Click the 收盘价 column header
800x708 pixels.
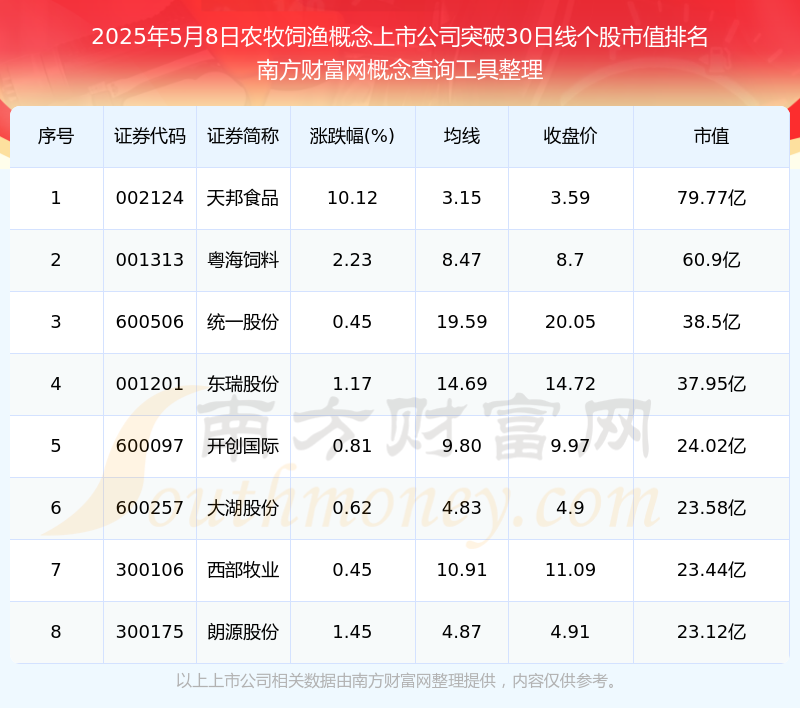point(570,136)
